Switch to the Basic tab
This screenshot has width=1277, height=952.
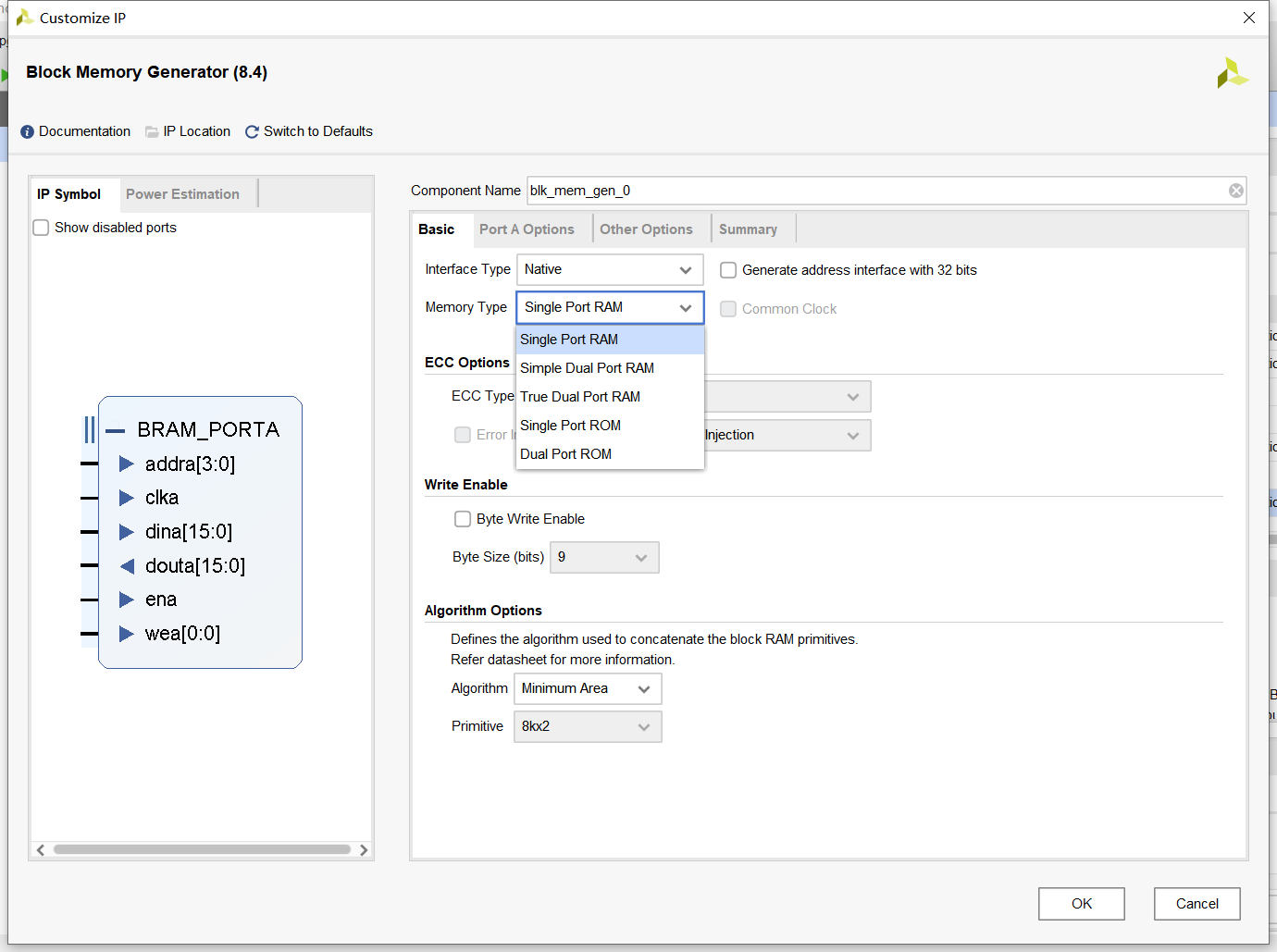(x=437, y=229)
